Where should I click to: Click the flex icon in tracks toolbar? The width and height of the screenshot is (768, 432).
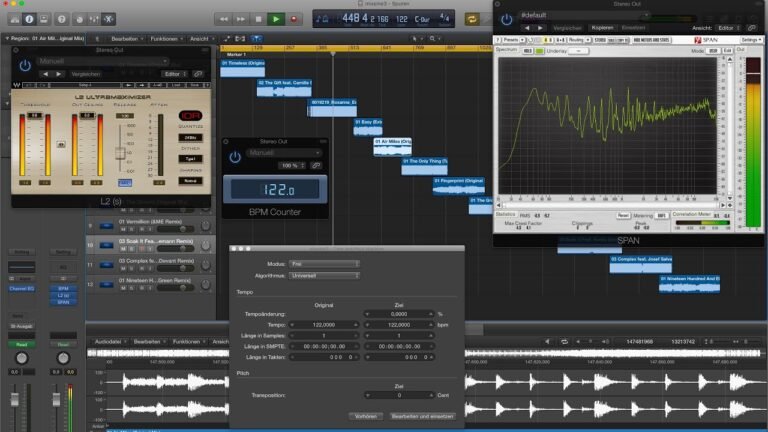(x=240, y=38)
